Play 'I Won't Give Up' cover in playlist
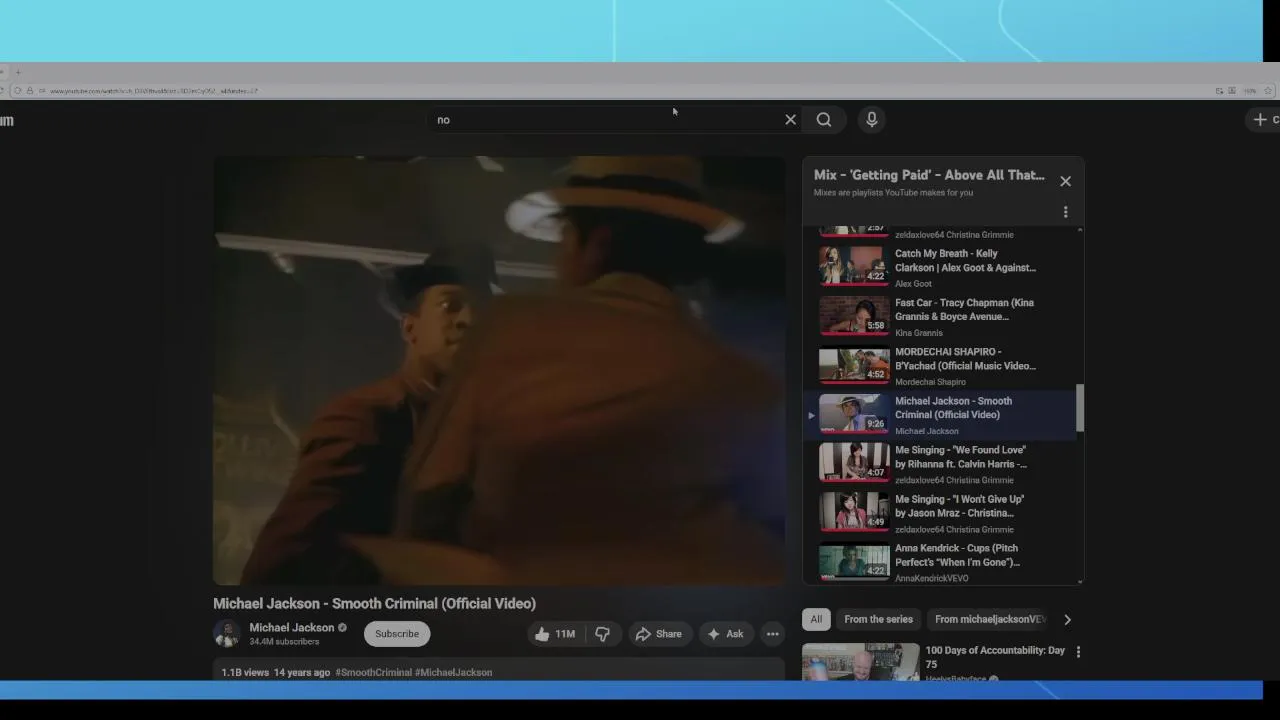 point(942,513)
